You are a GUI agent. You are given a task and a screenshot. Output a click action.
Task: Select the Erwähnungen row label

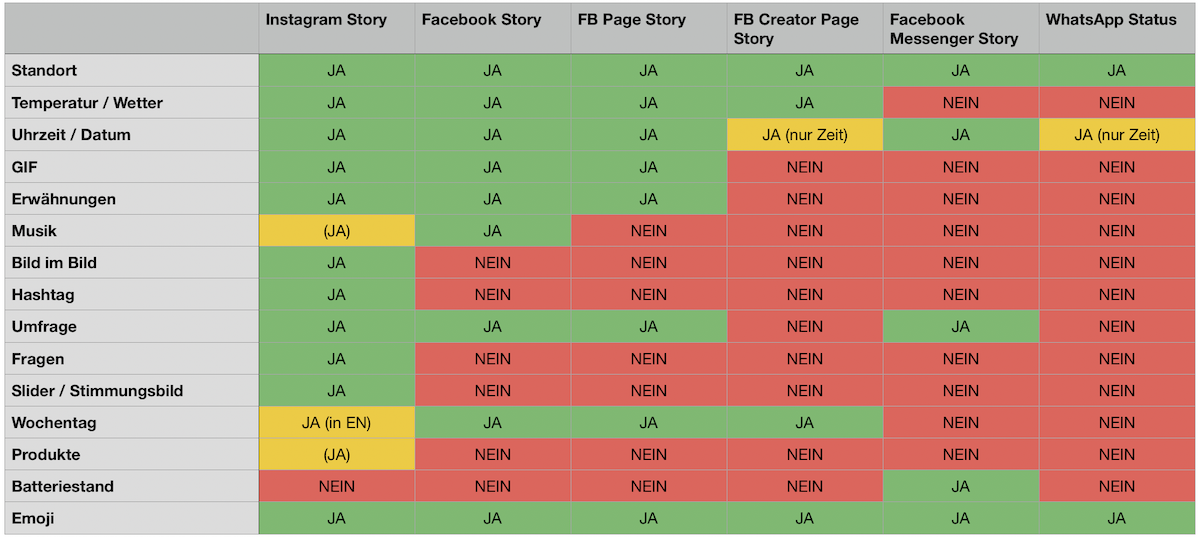(132, 199)
